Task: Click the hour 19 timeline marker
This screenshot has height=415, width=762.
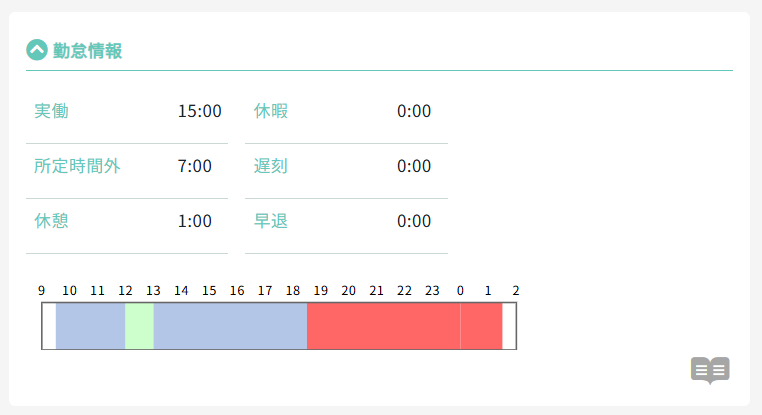Action: coord(321,291)
